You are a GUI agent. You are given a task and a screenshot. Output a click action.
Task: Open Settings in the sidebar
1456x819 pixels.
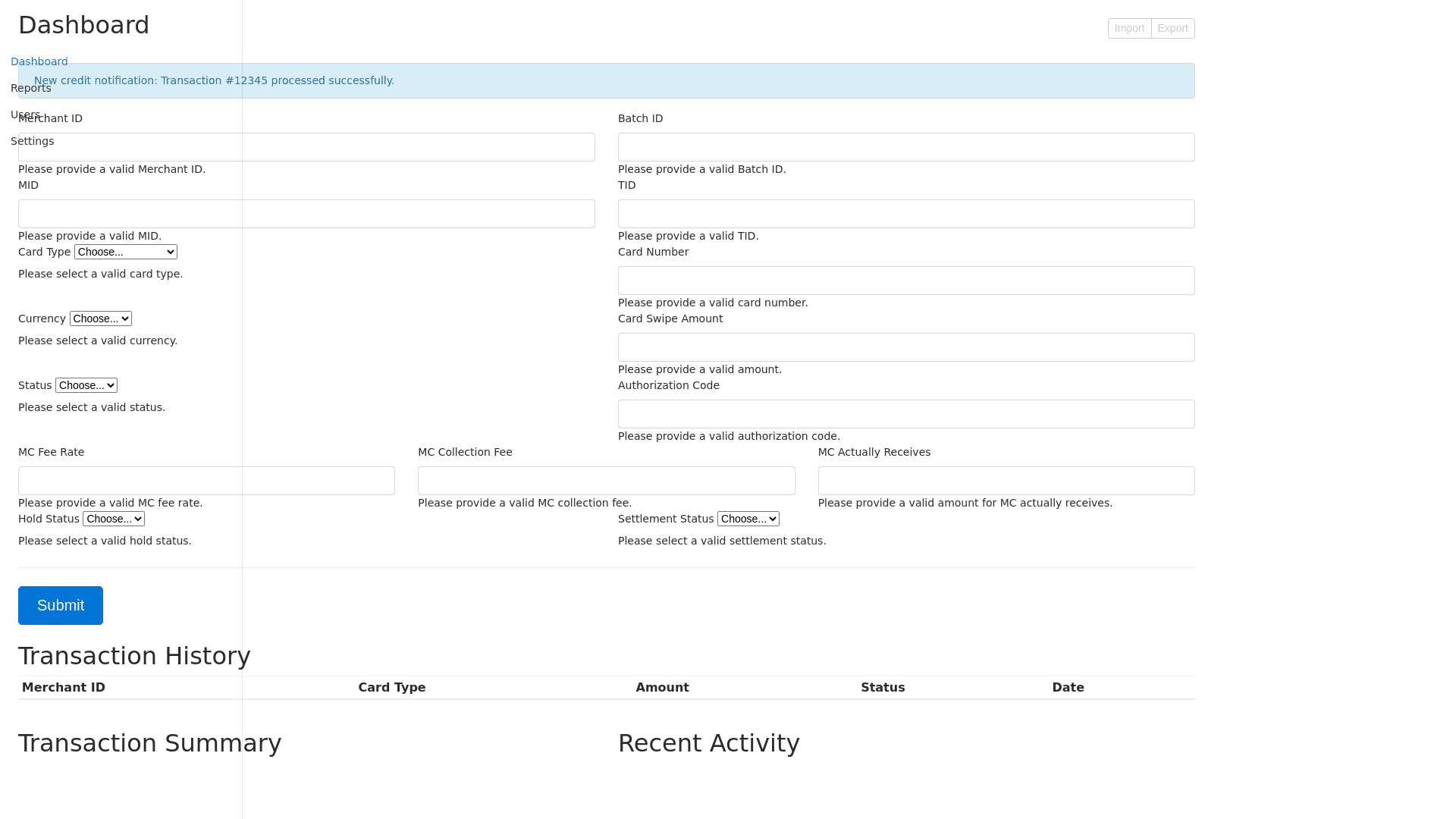coord(33,141)
